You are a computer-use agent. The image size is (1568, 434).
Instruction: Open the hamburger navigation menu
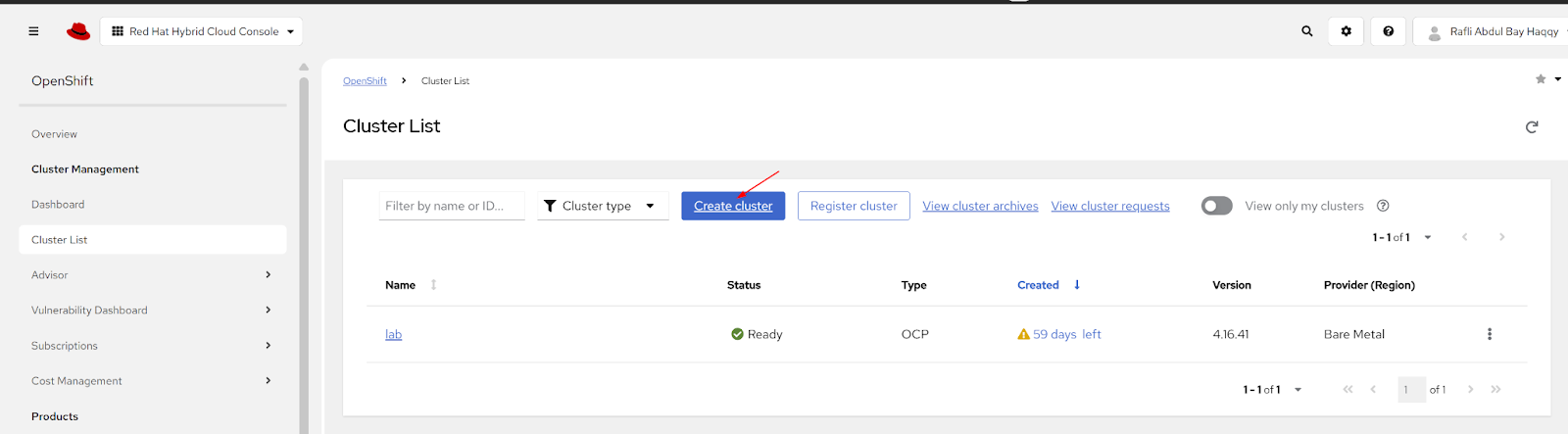click(x=33, y=31)
